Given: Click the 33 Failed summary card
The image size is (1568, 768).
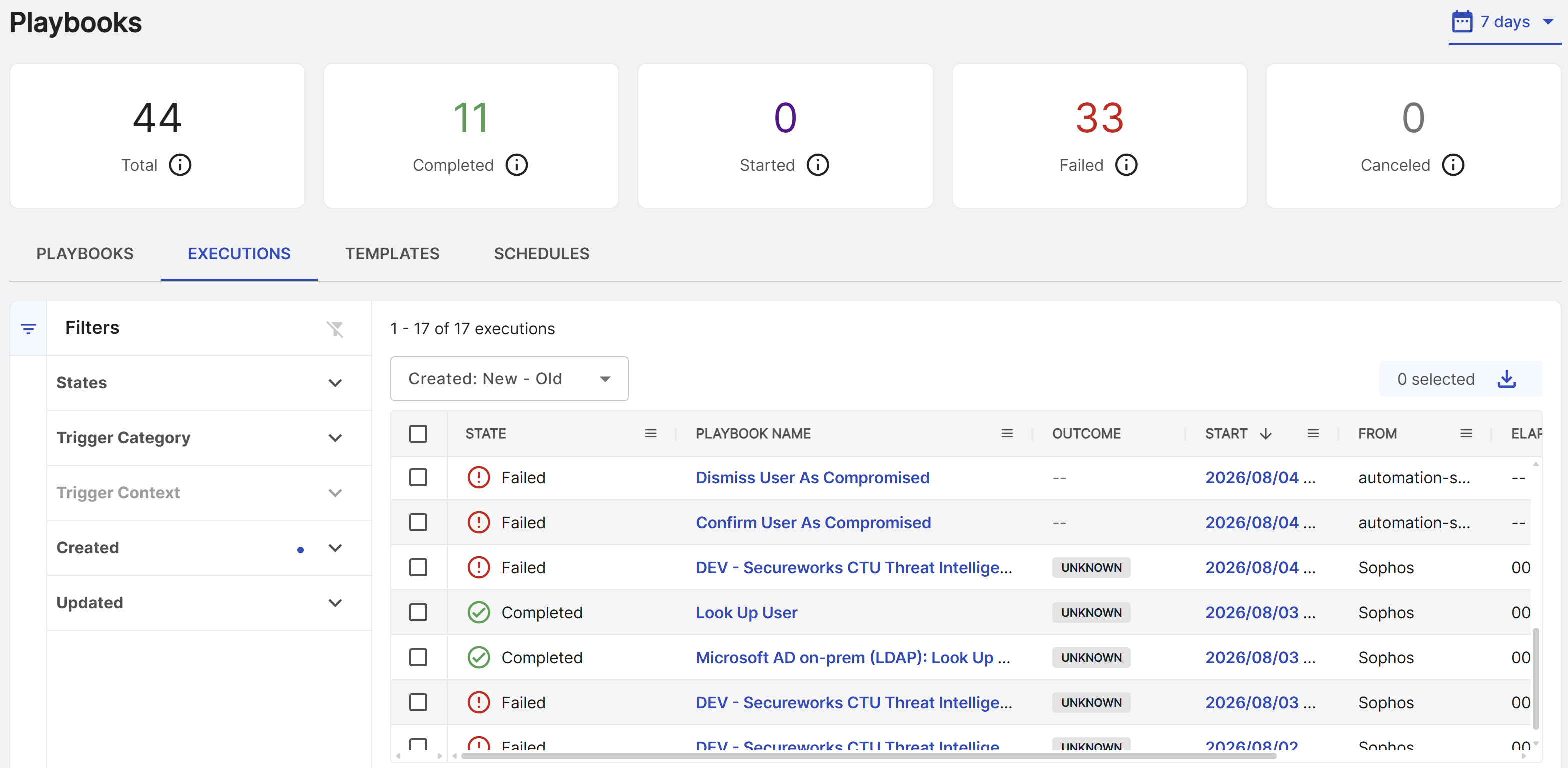Looking at the screenshot, I should pyautogui.click(x=1099, y=136).
